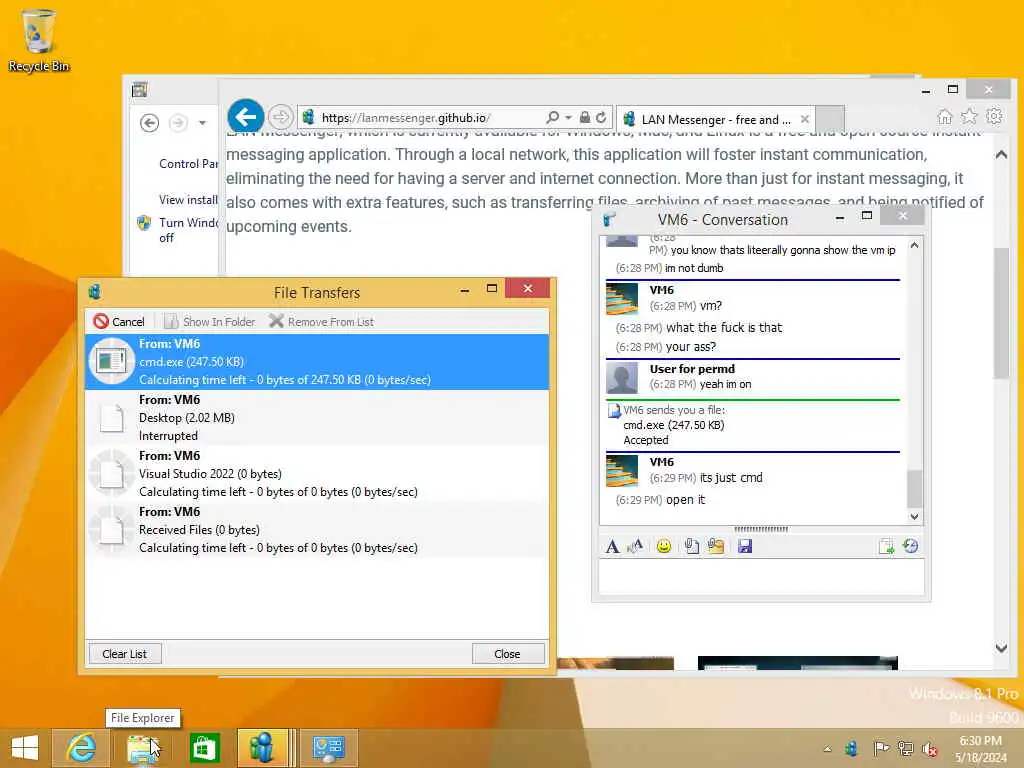The width and height of the screenshot is (1024, 768).
Task: Click the Control Panel window Back arrow
Action: [150, 123]
